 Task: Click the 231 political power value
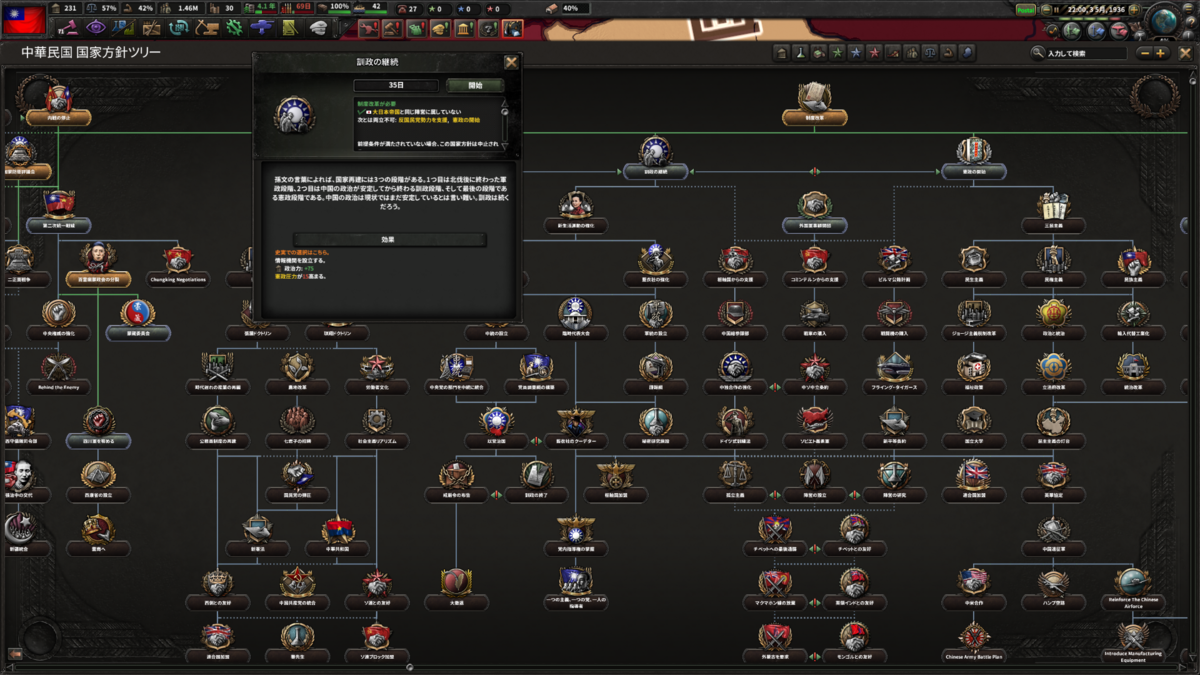click(x=71, y=8)
